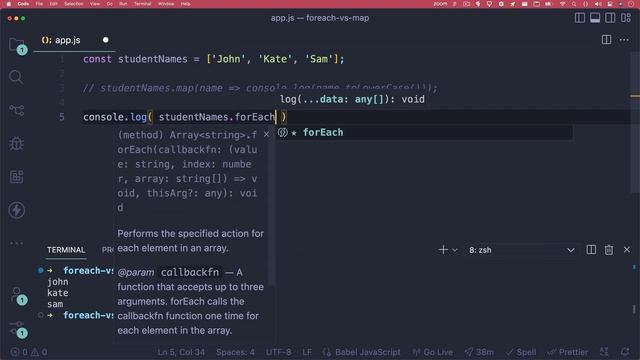Select the TERMINAL panel tab
Image resolution: width=640 pixels, height=360 pixels.
[66, 250]
